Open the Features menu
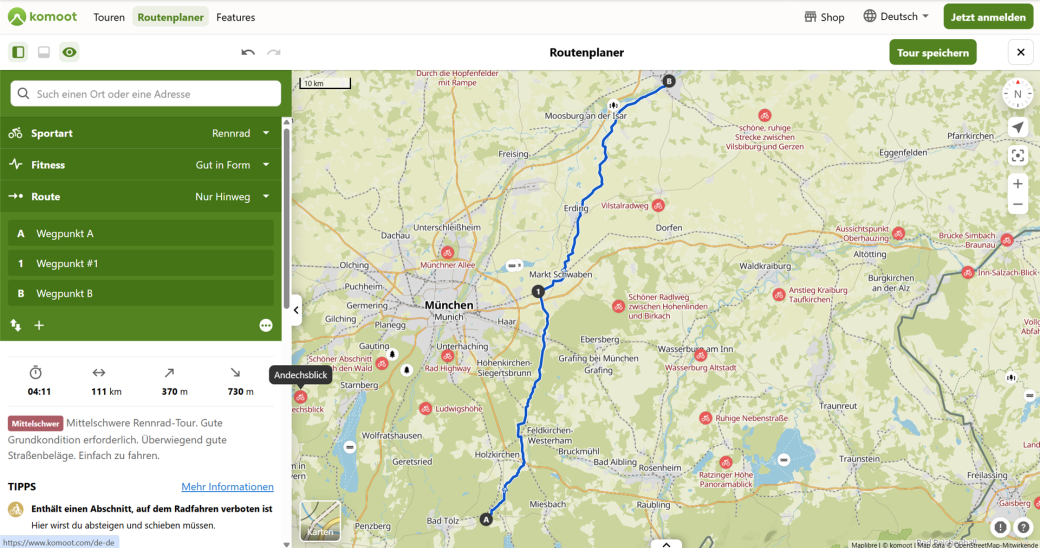This screenshot has height=548, width=1040. tap(235, 17)
